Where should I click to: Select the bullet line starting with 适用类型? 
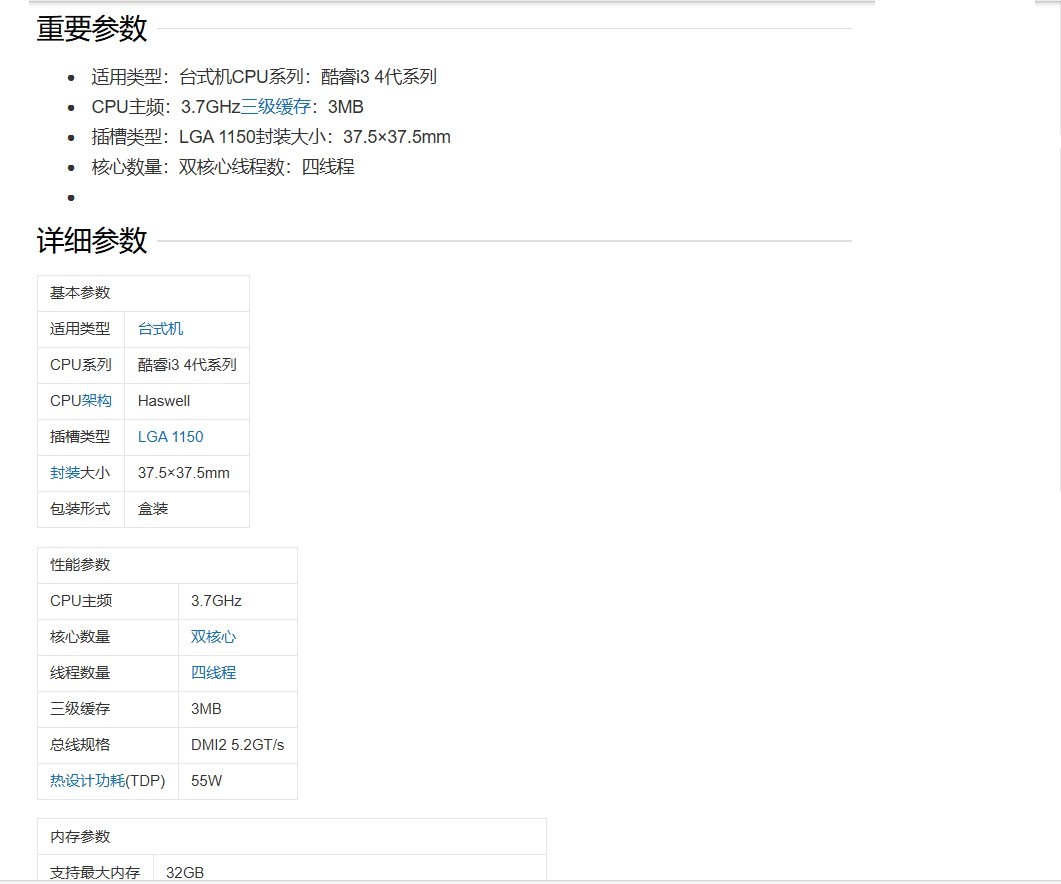(x=264, y=76)
